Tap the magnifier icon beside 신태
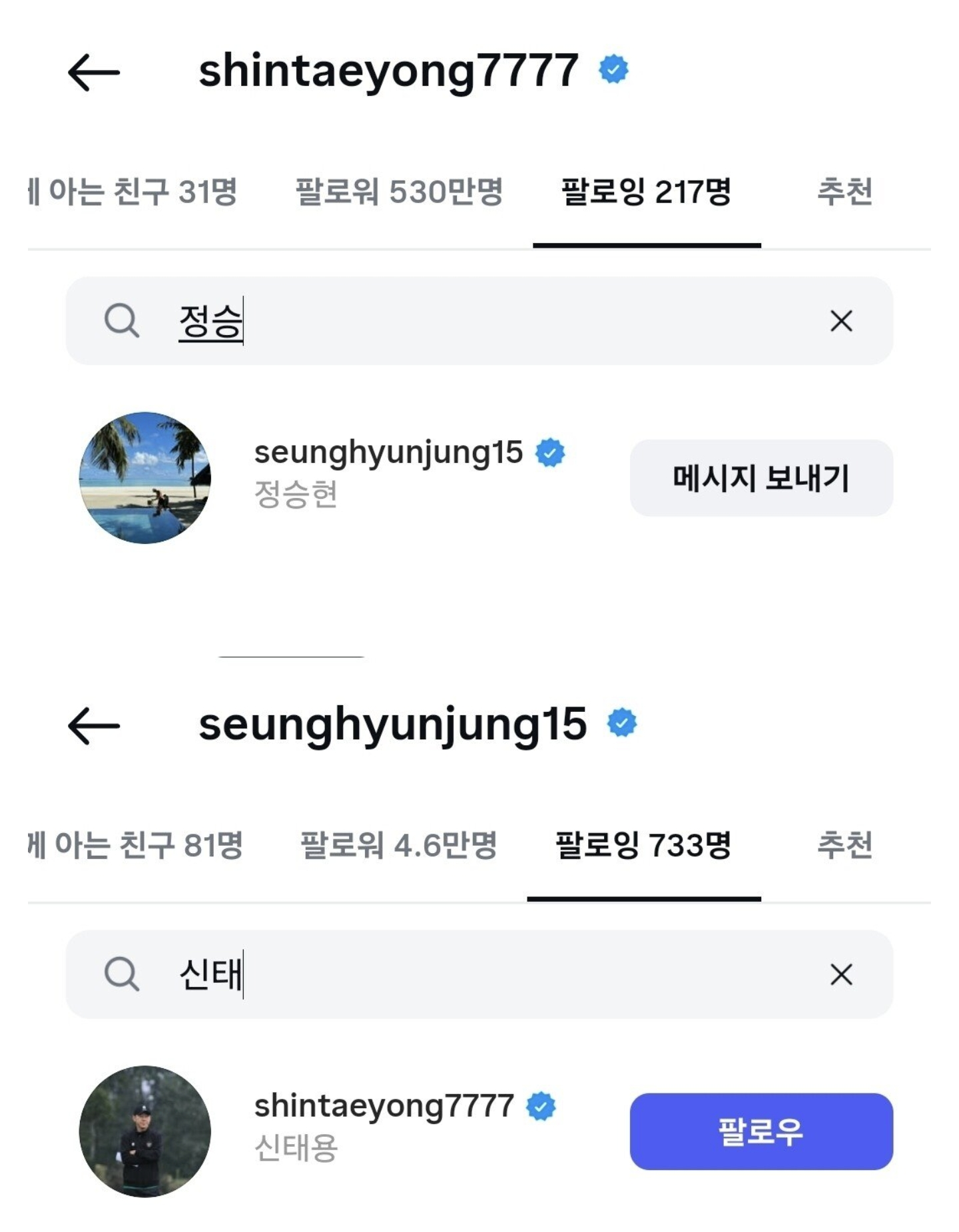This screenshot has width=959, height=1232. pyautogui.click(x=122, y=975)
